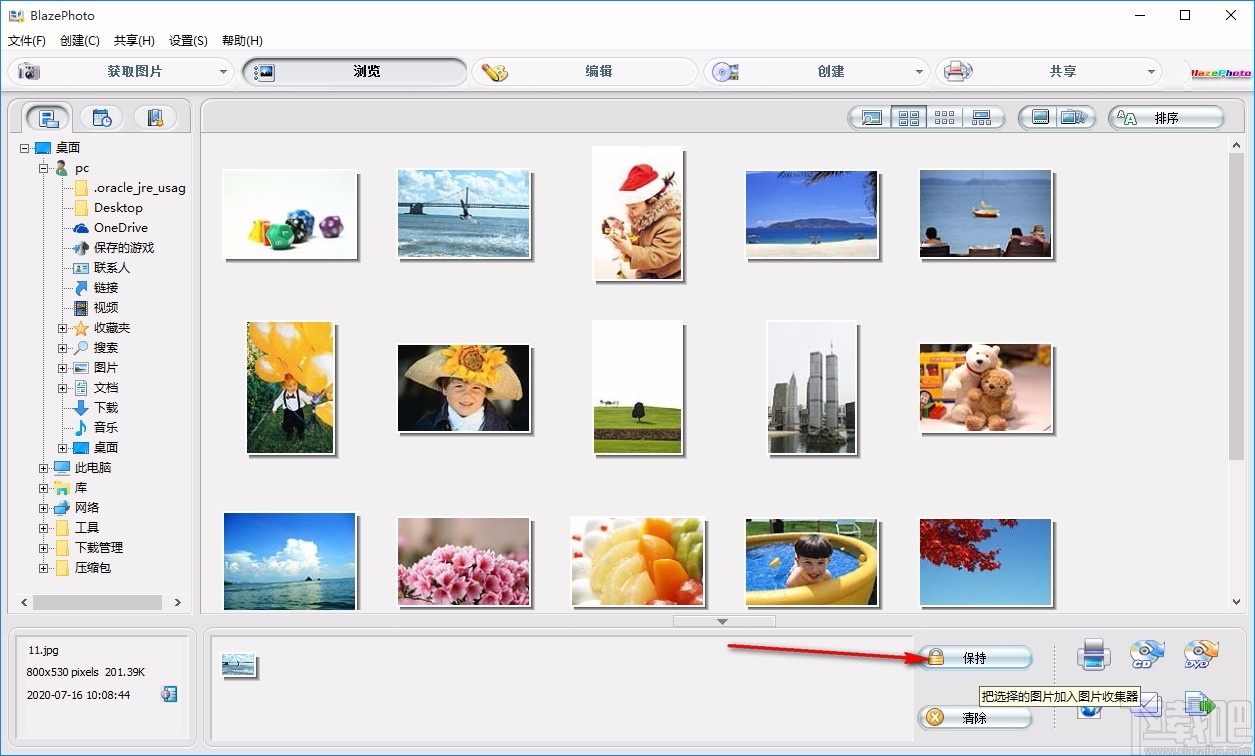Click the export document icon with green arrow
The image size is (1255, 756).
point(1200,704)
